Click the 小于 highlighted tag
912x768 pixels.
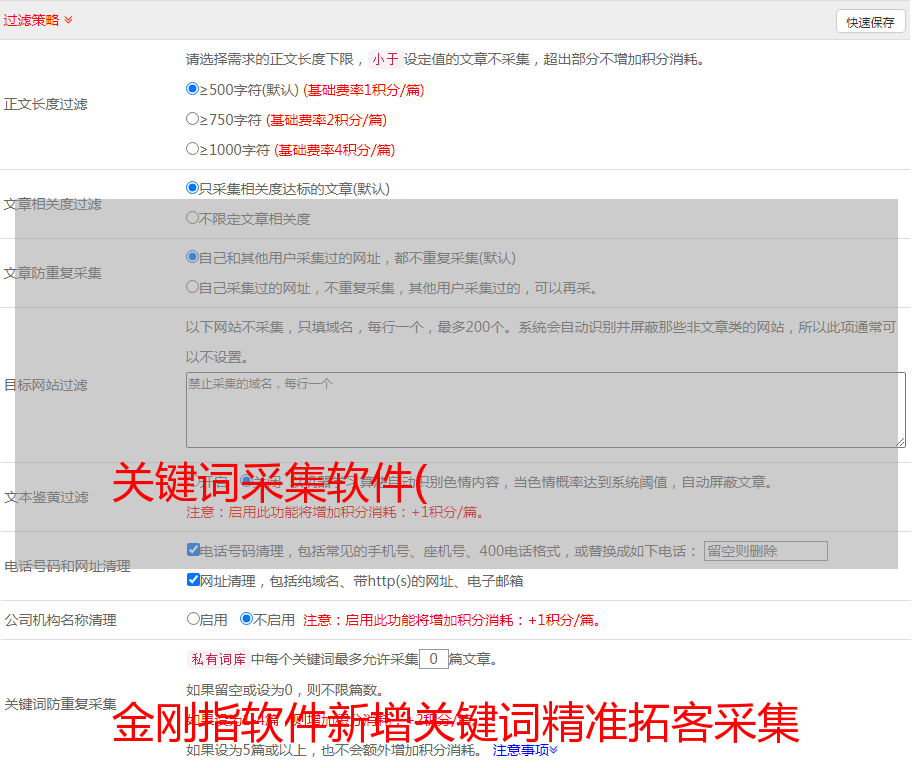(385, 59)
